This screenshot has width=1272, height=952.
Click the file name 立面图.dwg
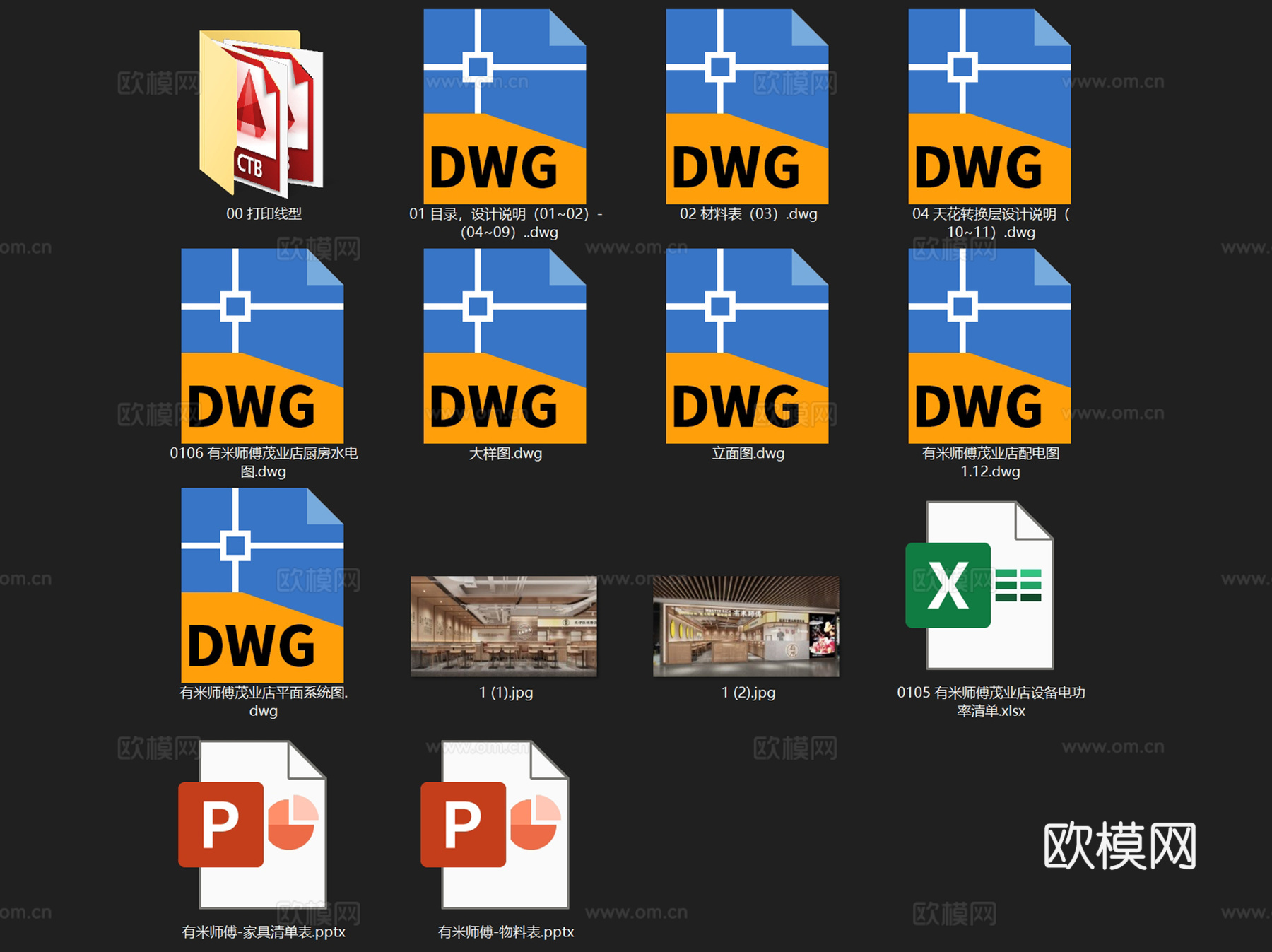[748, 453]
